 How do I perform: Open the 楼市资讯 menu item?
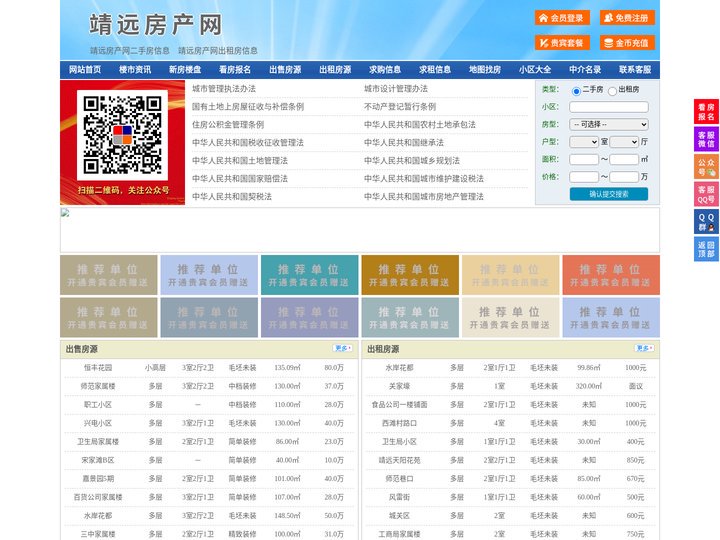click(135, 70)
